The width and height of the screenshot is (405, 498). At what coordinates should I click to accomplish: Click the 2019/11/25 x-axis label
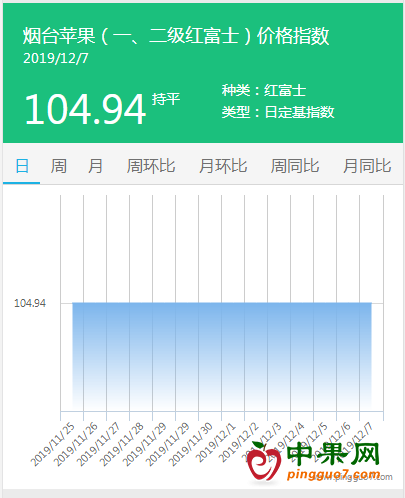pos(53,444)
